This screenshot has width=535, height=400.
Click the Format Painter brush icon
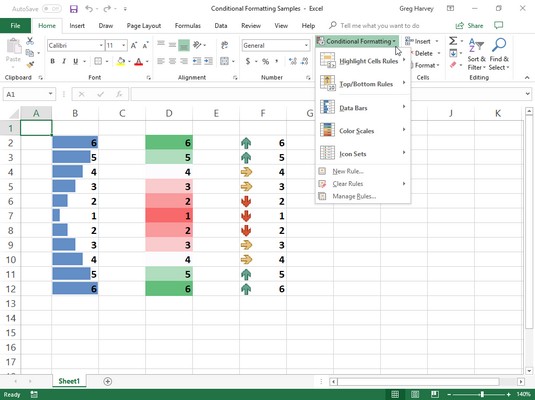[x=30, y=65]
